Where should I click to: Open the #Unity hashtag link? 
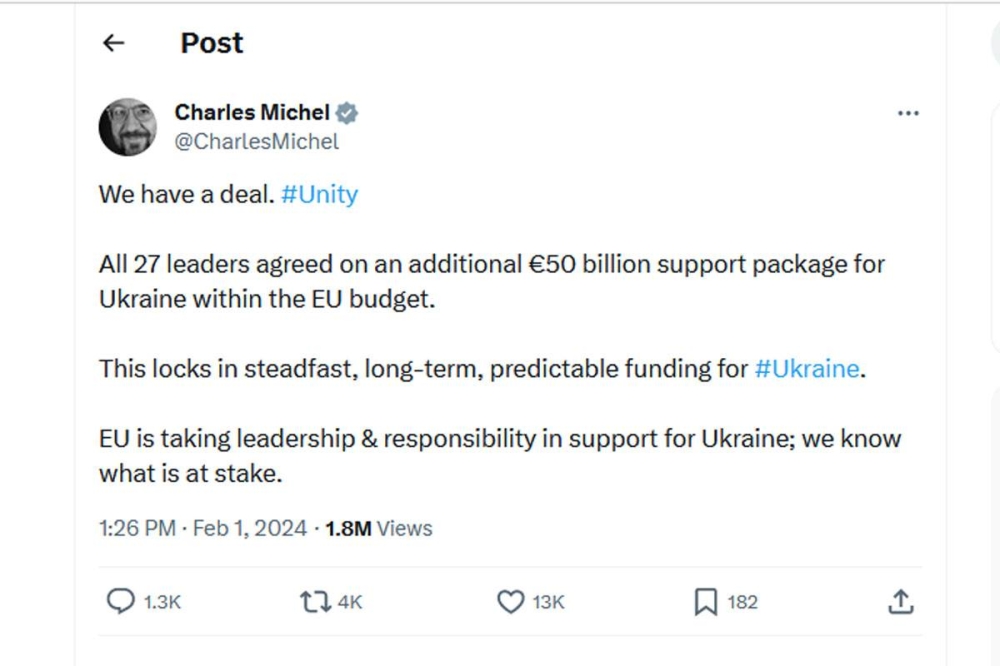click(x=319, y=194)
